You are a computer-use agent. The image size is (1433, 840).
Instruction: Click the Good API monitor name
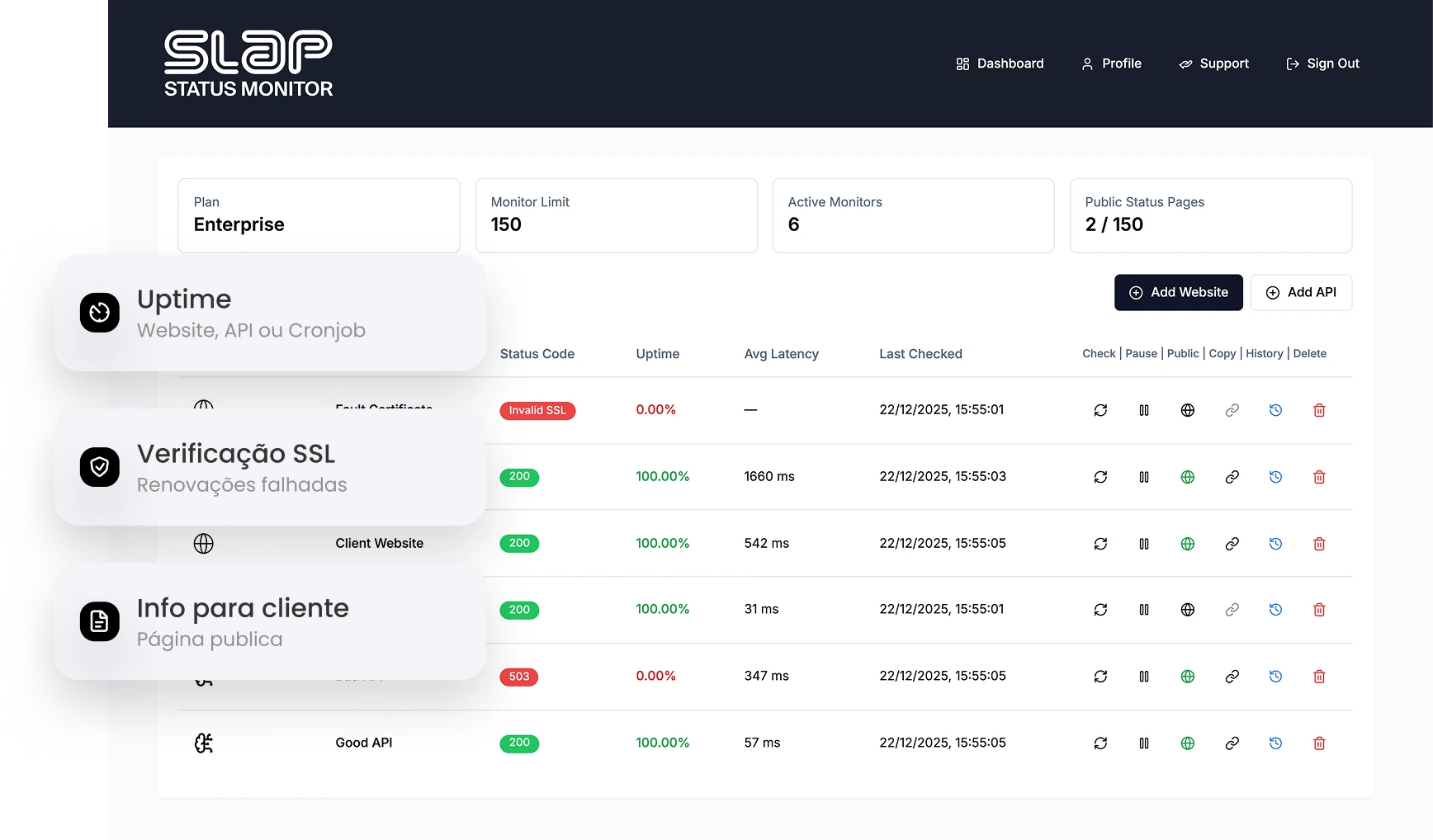point(363,743)
